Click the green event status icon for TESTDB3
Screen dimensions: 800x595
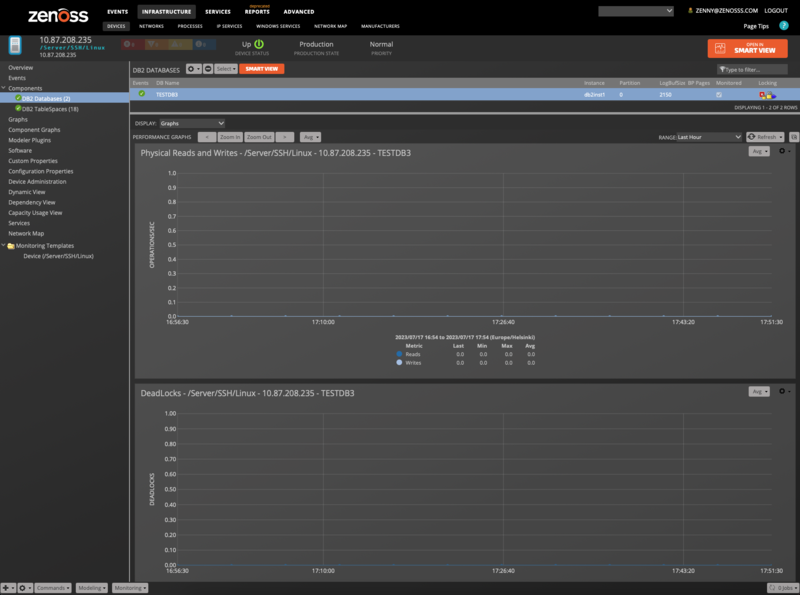pos(142,94)
